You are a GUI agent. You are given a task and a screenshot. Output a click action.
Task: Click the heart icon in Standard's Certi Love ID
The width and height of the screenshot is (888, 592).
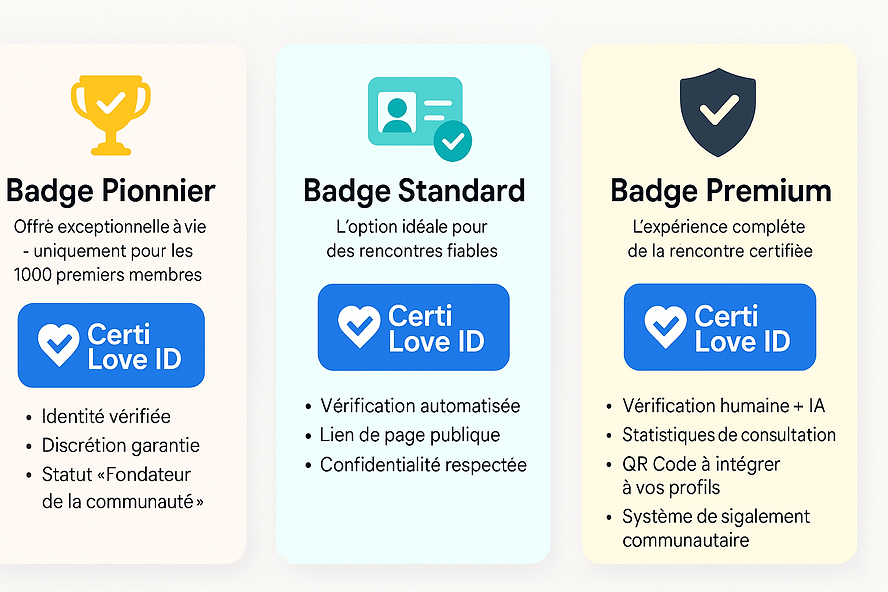(x=359, y=326)
